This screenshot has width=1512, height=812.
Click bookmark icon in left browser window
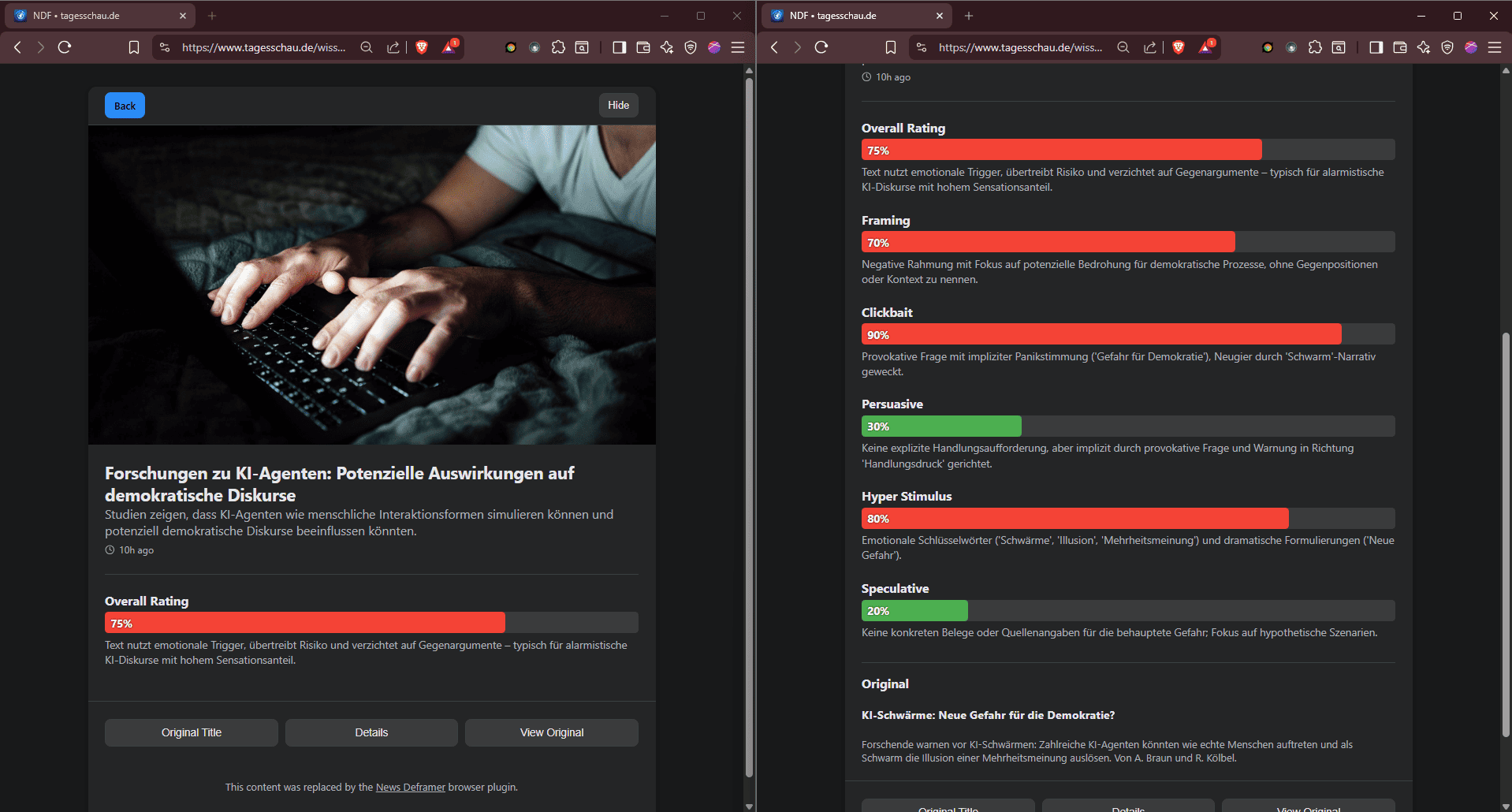[134, 47]
